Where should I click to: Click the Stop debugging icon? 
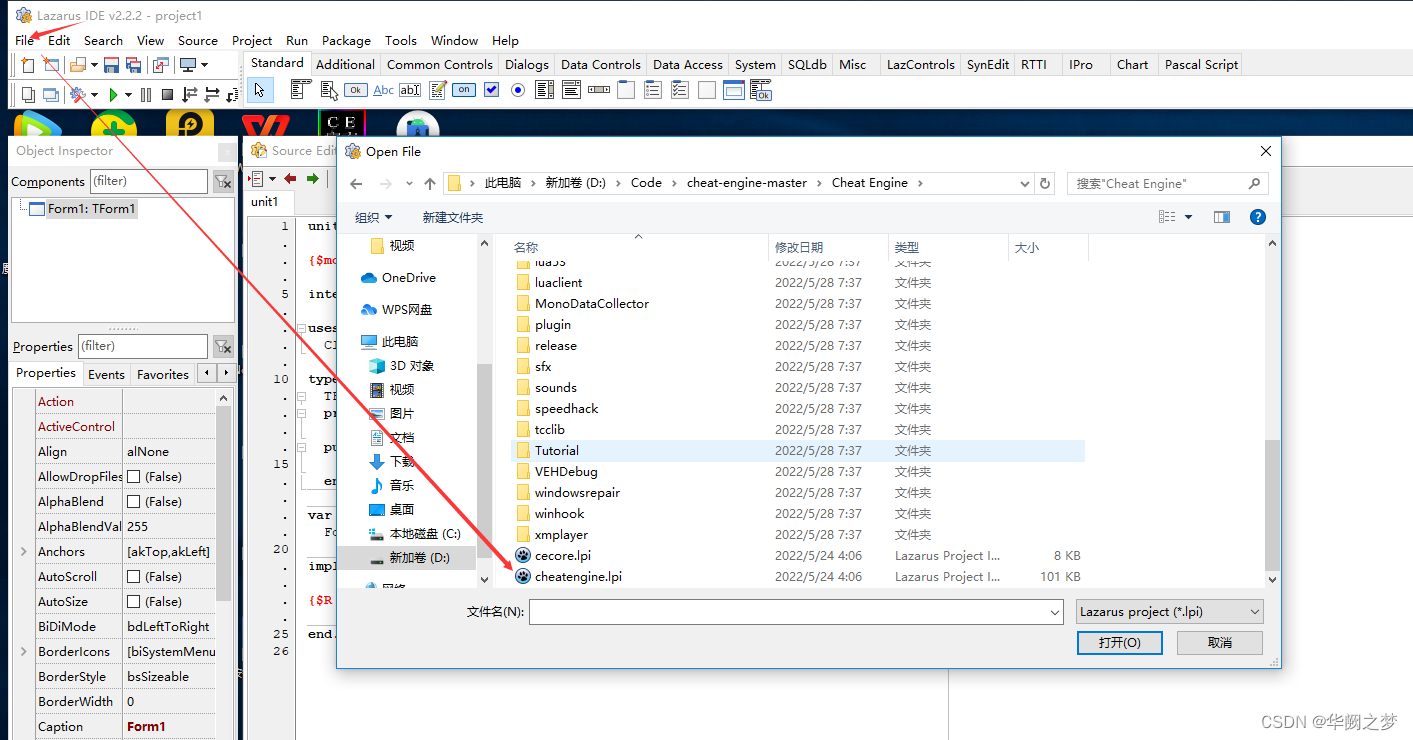point(168,94)
